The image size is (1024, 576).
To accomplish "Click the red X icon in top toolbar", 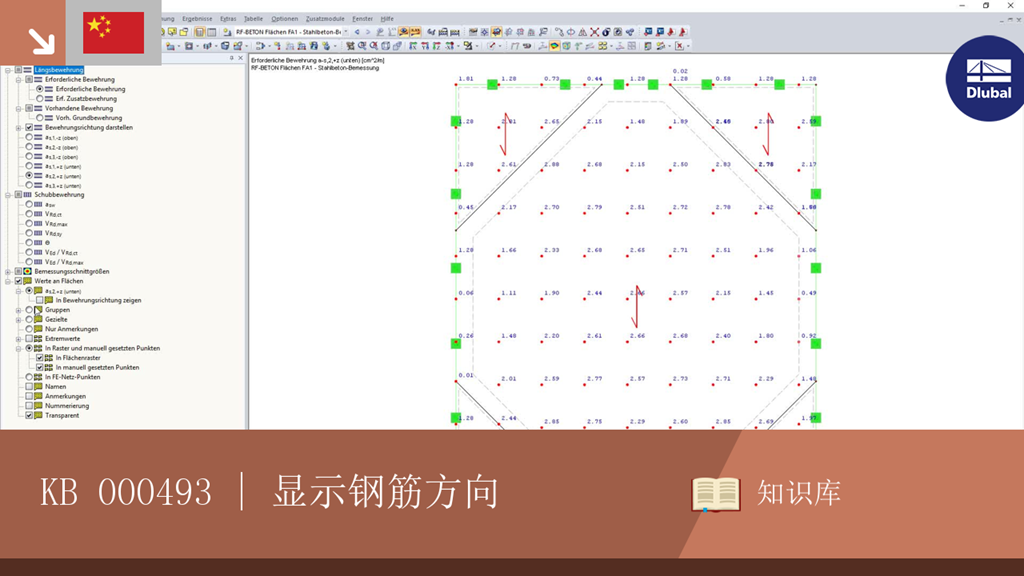I will point(594,32).
